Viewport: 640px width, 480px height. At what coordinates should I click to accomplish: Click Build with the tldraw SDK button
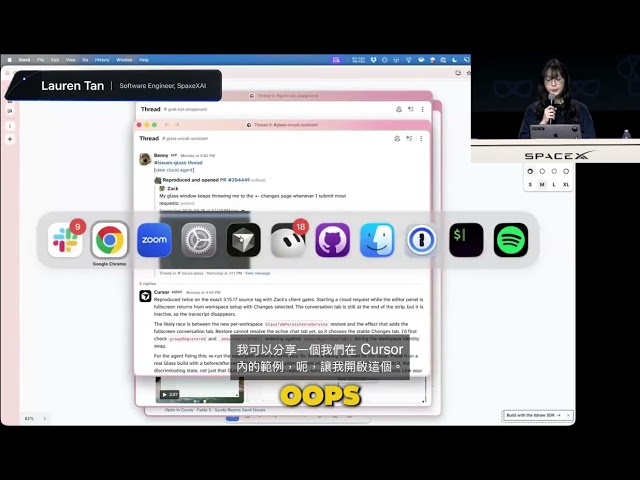(x=534, y=415)
